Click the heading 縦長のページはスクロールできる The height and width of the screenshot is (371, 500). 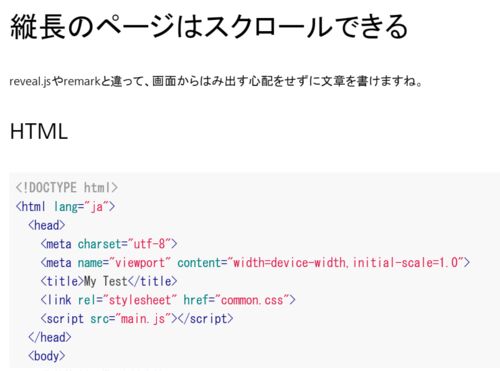[209, 27]
